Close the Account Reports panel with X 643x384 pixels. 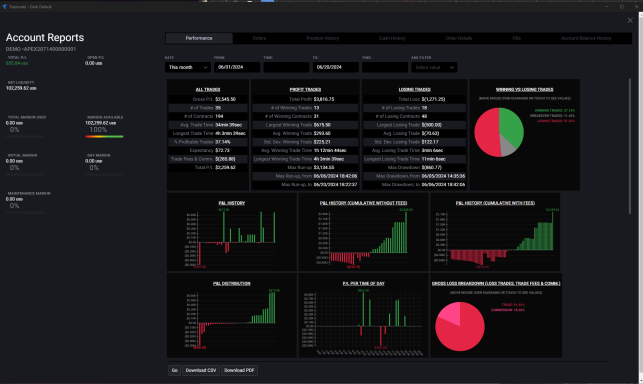point(630,21)
